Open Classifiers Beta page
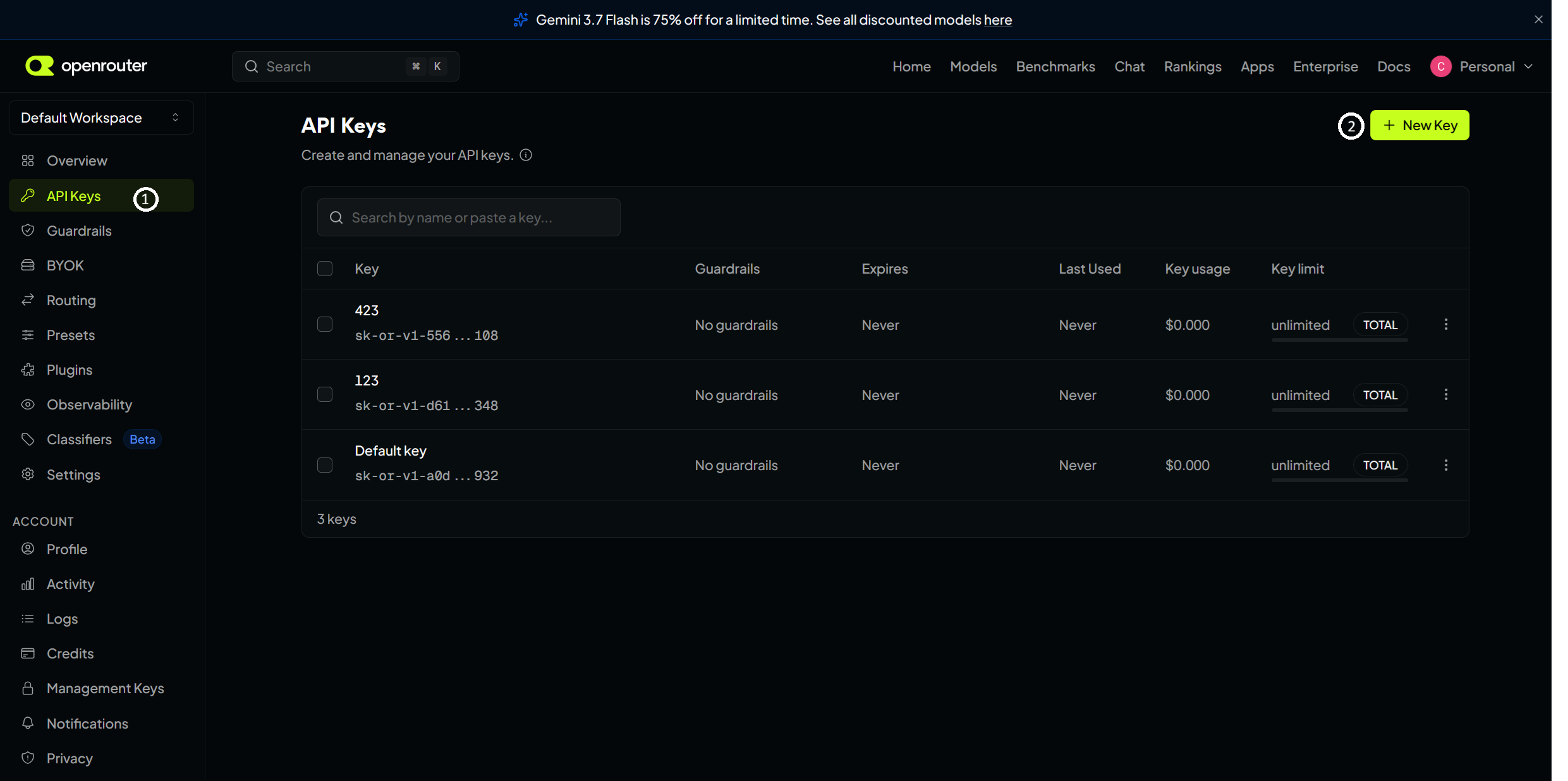 click(101, 439)
